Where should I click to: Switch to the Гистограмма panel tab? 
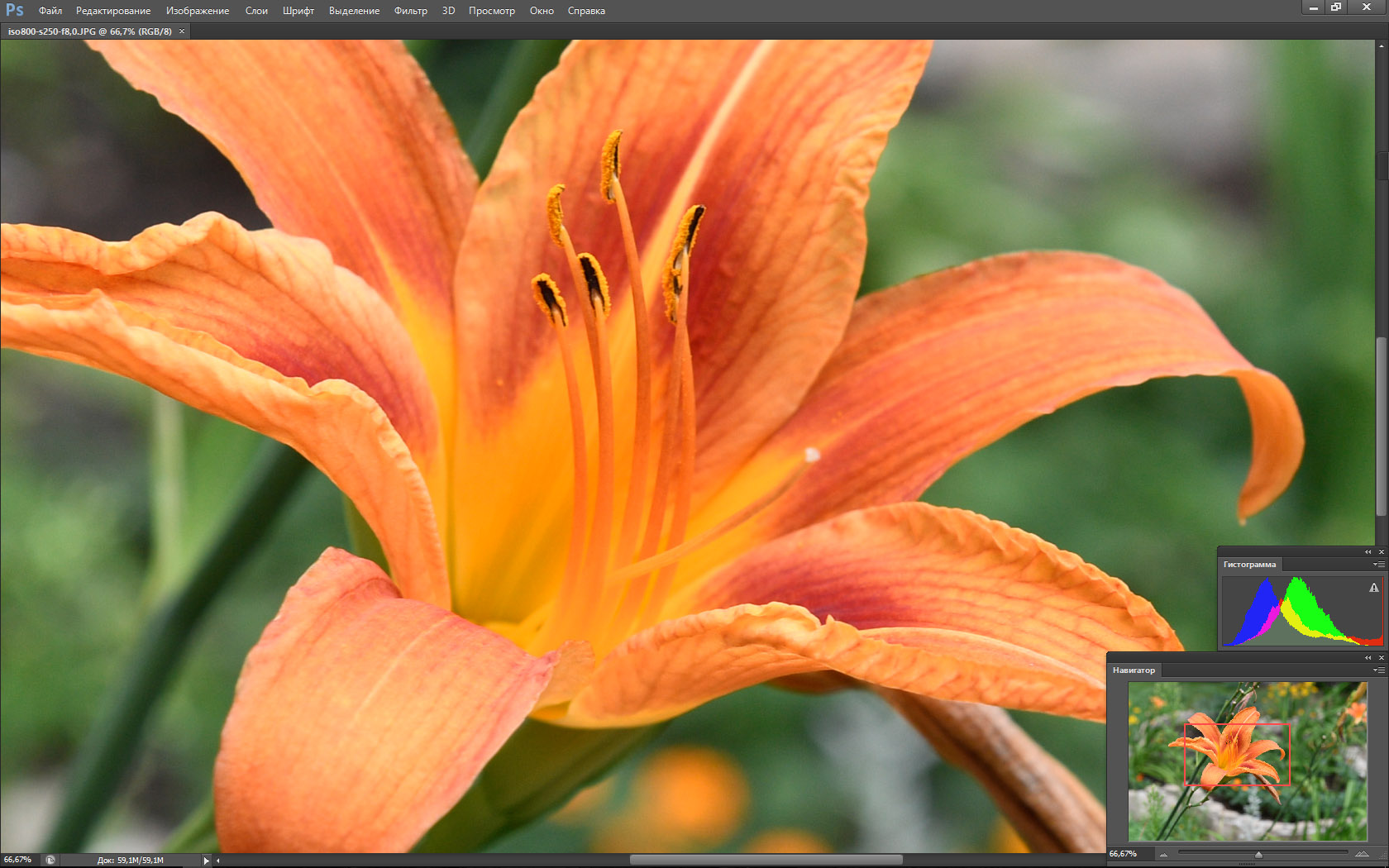click(x=1249, y=565)
